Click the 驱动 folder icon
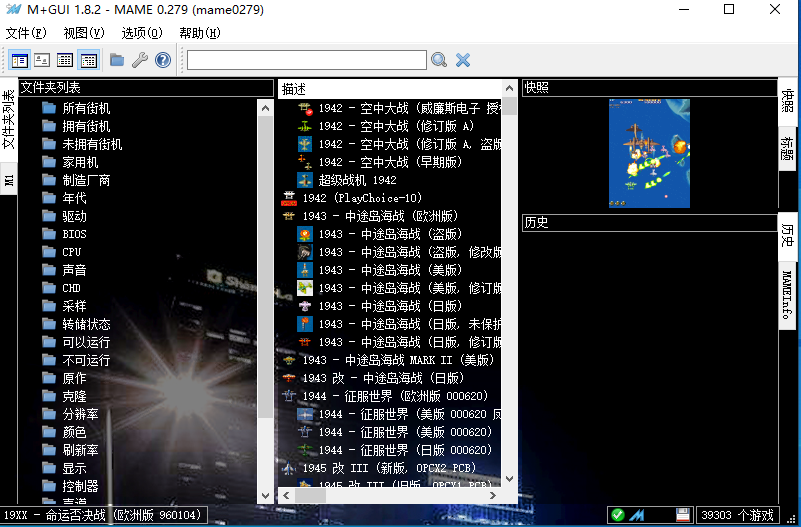This screenshot has height=527, width=801. 49,216
